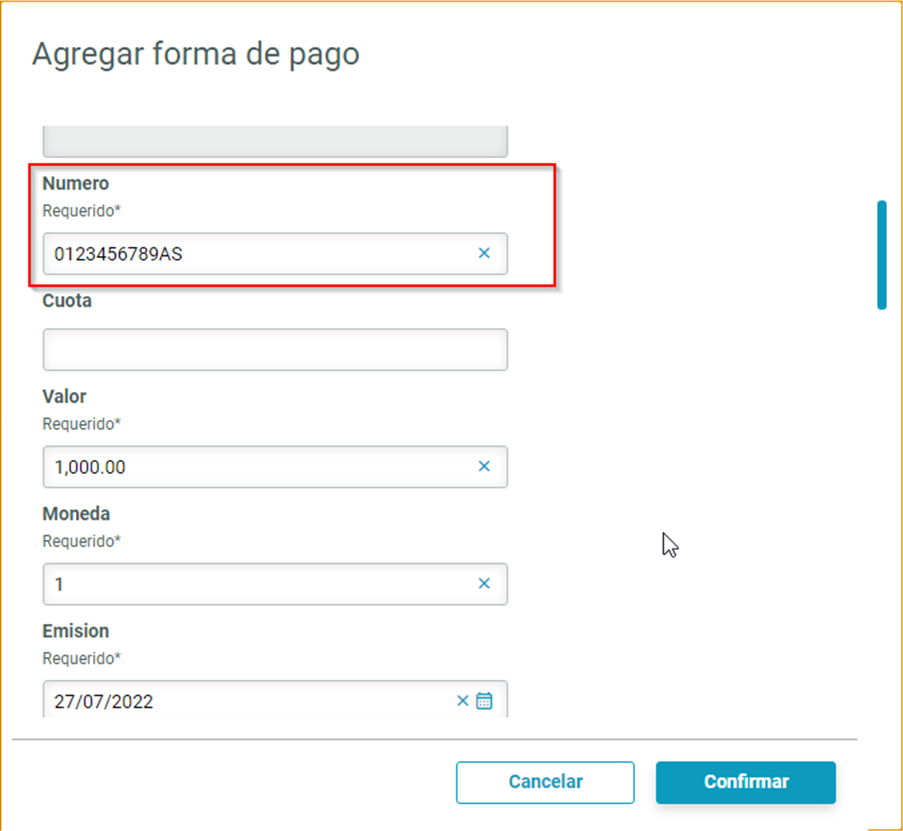This screenshot has height=831, width=903.
Task: Click the bold "Emision" label text
Action: (x=76, y=631)
